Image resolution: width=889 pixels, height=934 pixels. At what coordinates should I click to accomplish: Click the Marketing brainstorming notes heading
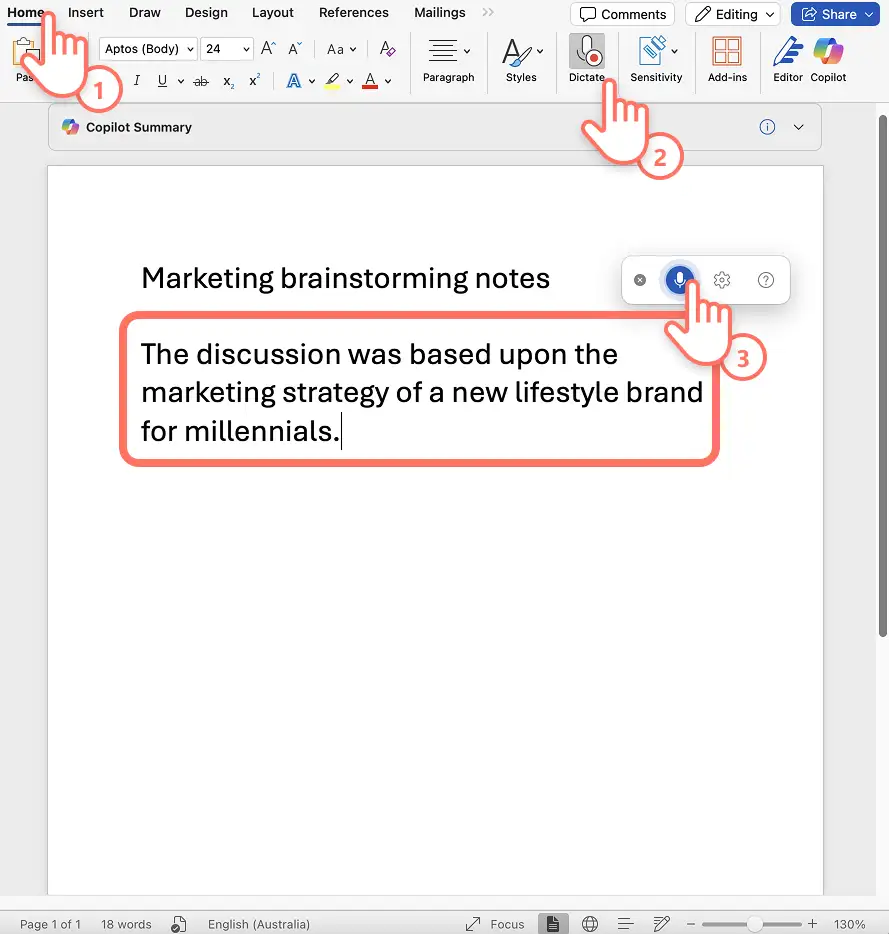coord(346,278)
